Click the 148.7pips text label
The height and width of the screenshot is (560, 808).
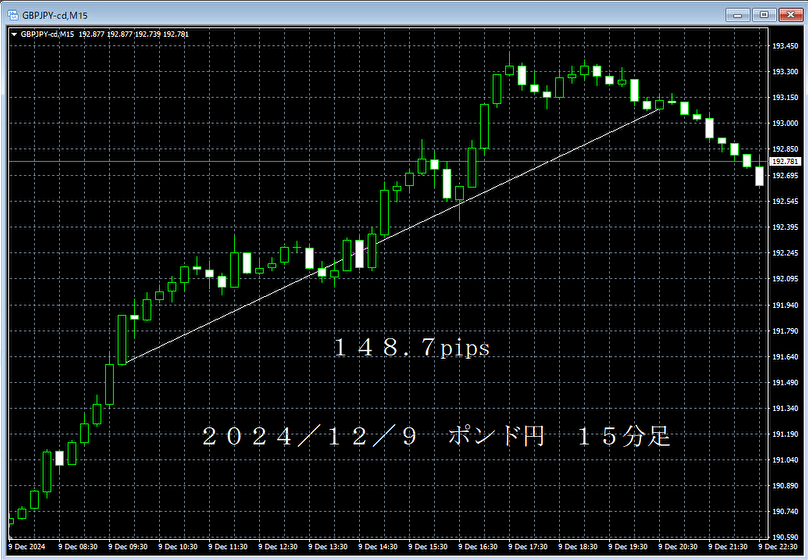tap(412, 348)
